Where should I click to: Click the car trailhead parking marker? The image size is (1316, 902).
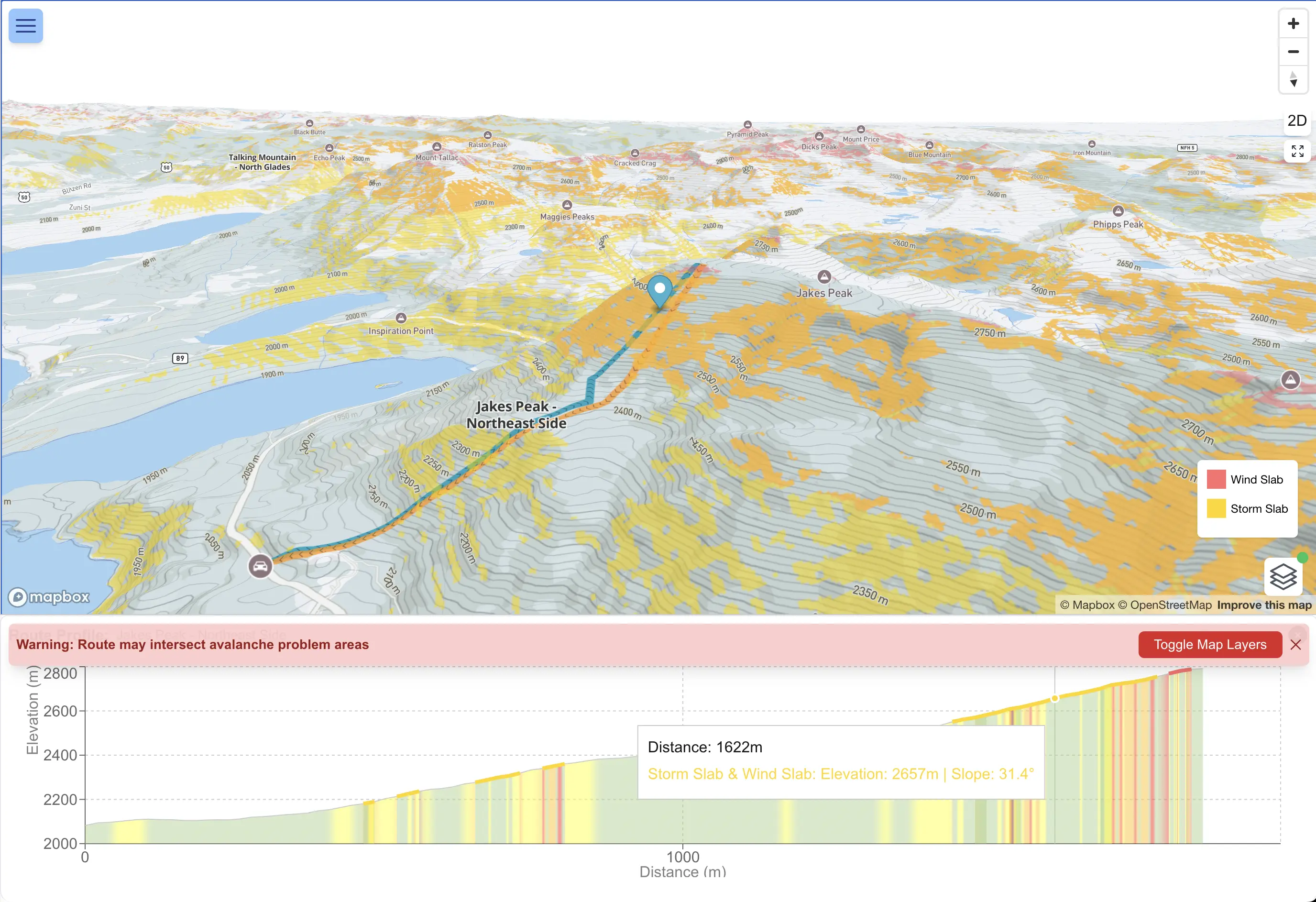pyautogui.click(x=260, y=566)
